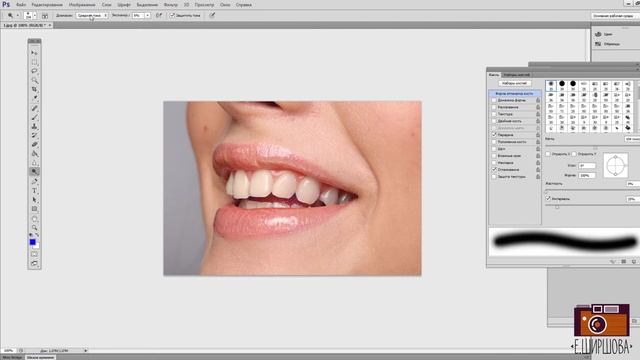Check the Отразить Y box

[574, 154]
